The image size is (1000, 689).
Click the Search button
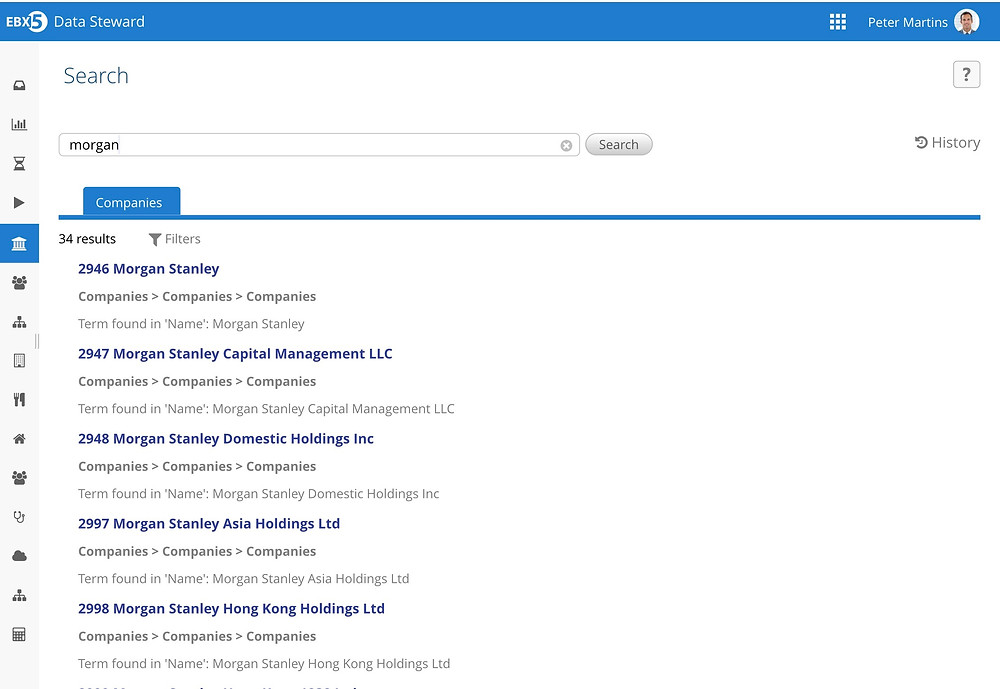coord(619,145)
